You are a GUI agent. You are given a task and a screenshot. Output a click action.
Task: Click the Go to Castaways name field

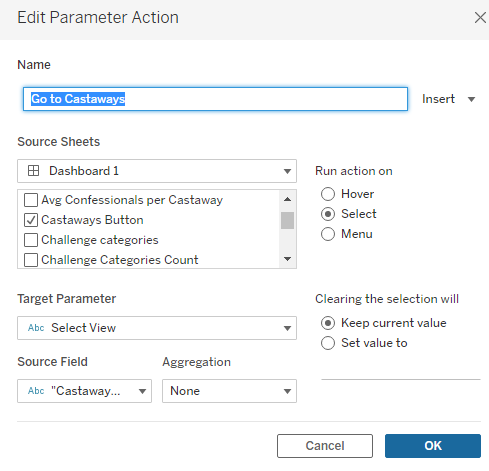point(215,99)
